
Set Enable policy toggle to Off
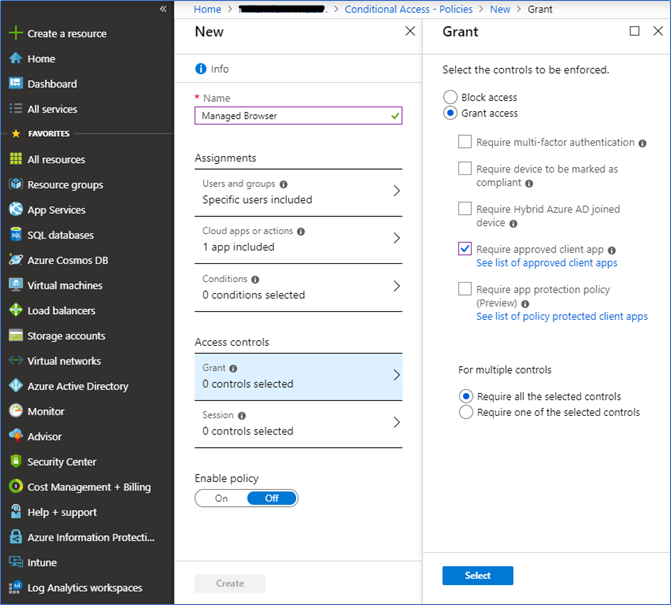(272, 498)
